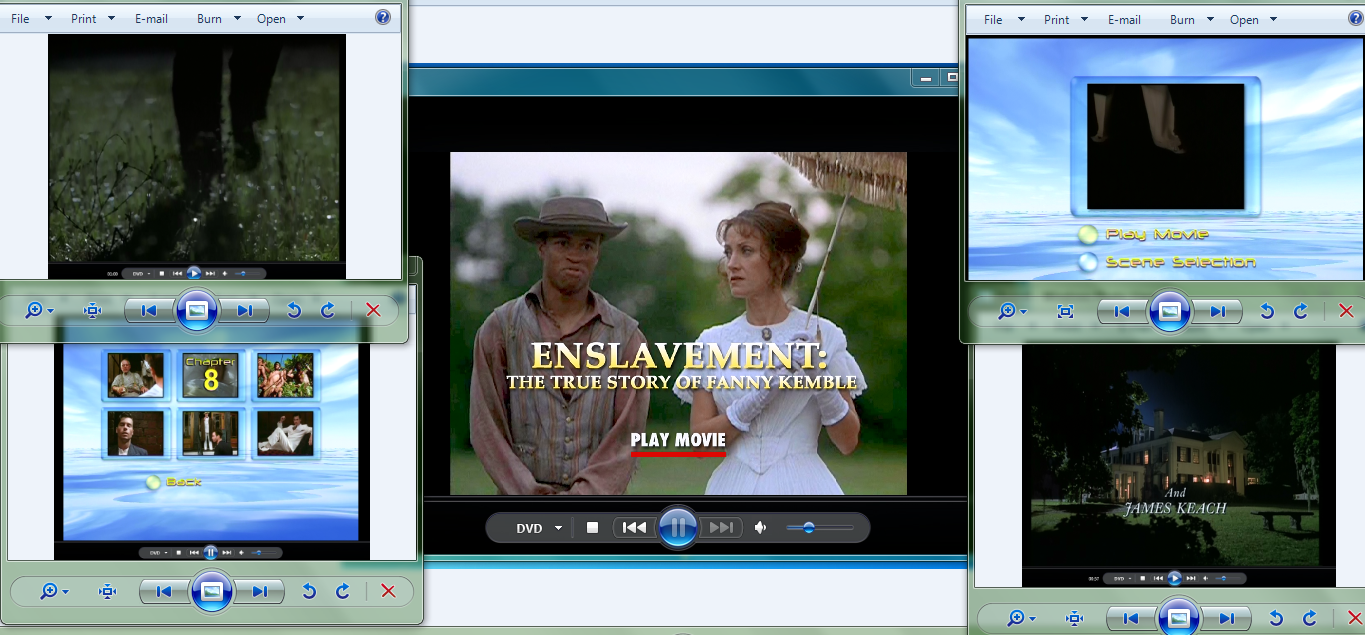Click Fit to window icon in dark grass image window
The image size is (1365, 635).
(93, 310)
